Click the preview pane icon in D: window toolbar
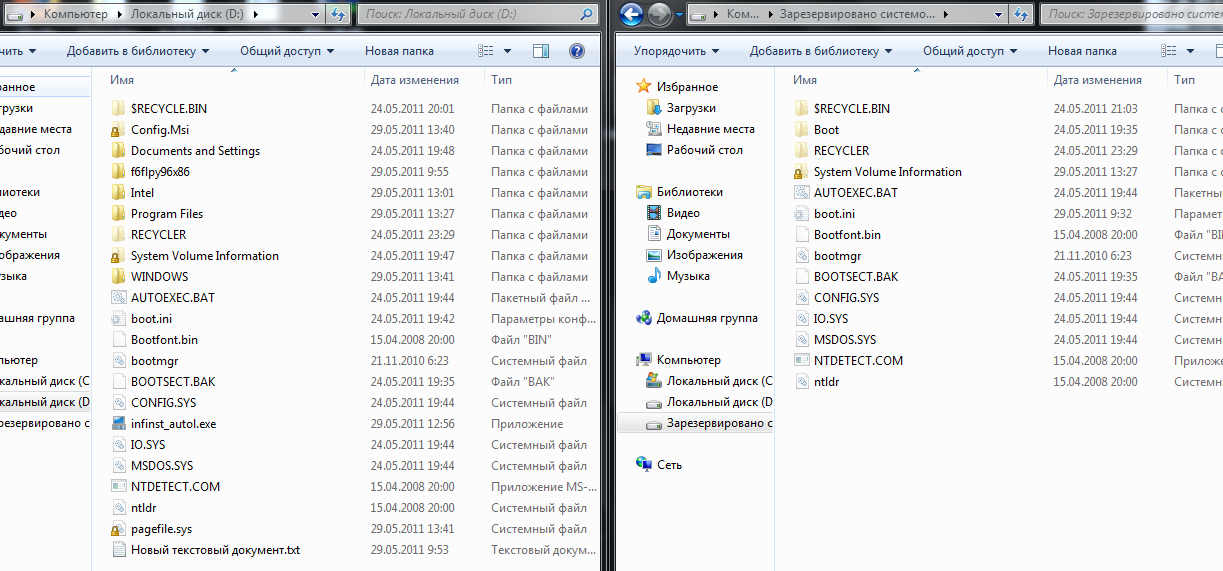The height and width of the screenshot is (571, 1223). click(541, 51)
